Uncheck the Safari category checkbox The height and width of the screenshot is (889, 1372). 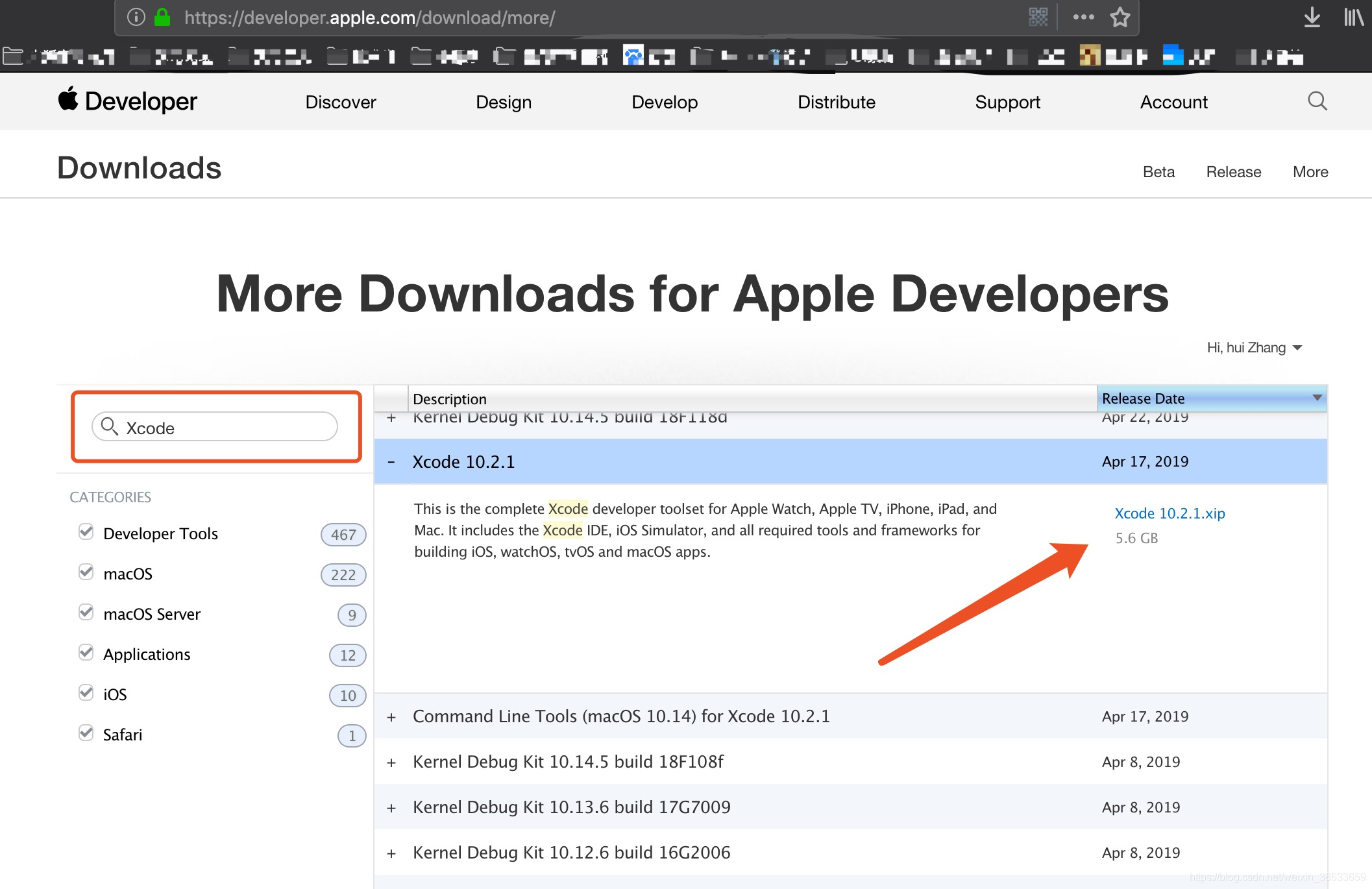pos(86,733)
